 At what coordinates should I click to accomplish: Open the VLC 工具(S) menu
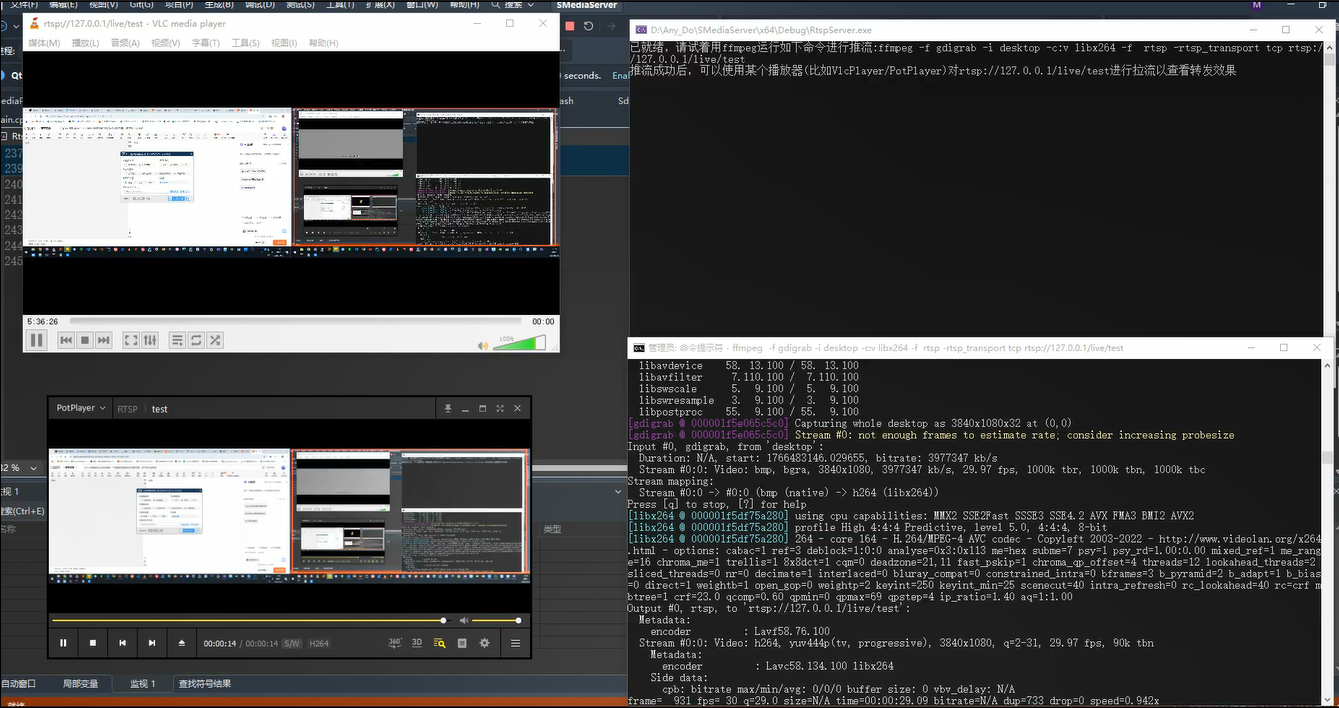pyautogui.click(x=245, y=43)
